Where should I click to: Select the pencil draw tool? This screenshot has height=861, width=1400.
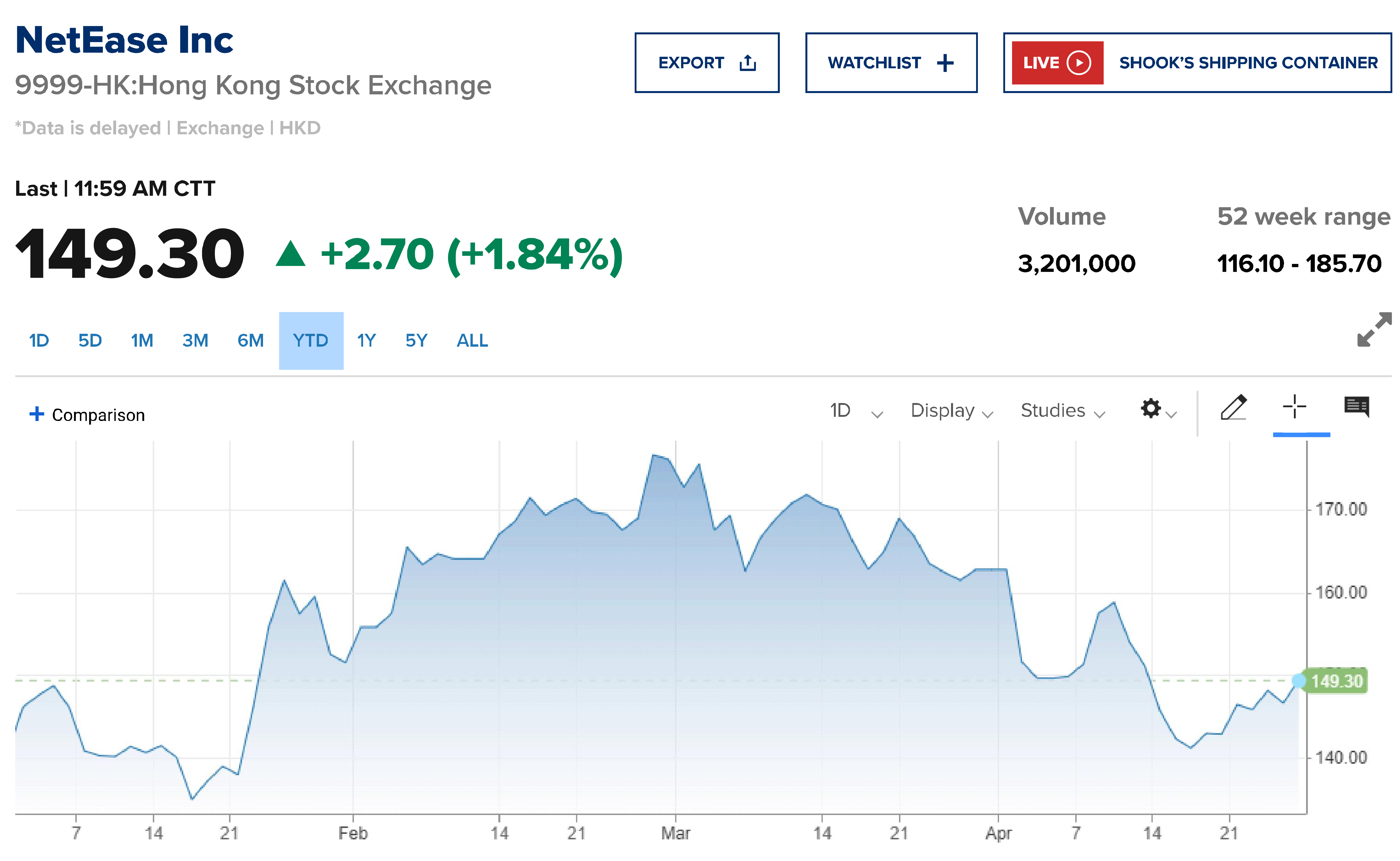[x=1234, y=407]
